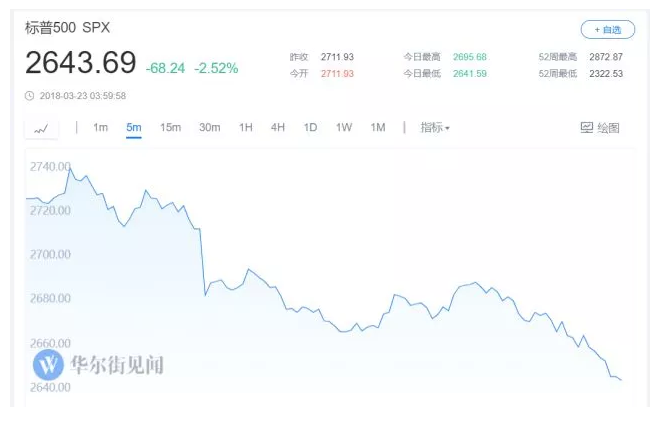The image size is (664, 424).
Task: Choose the 15m interval
Action: (x=170, y=127)
